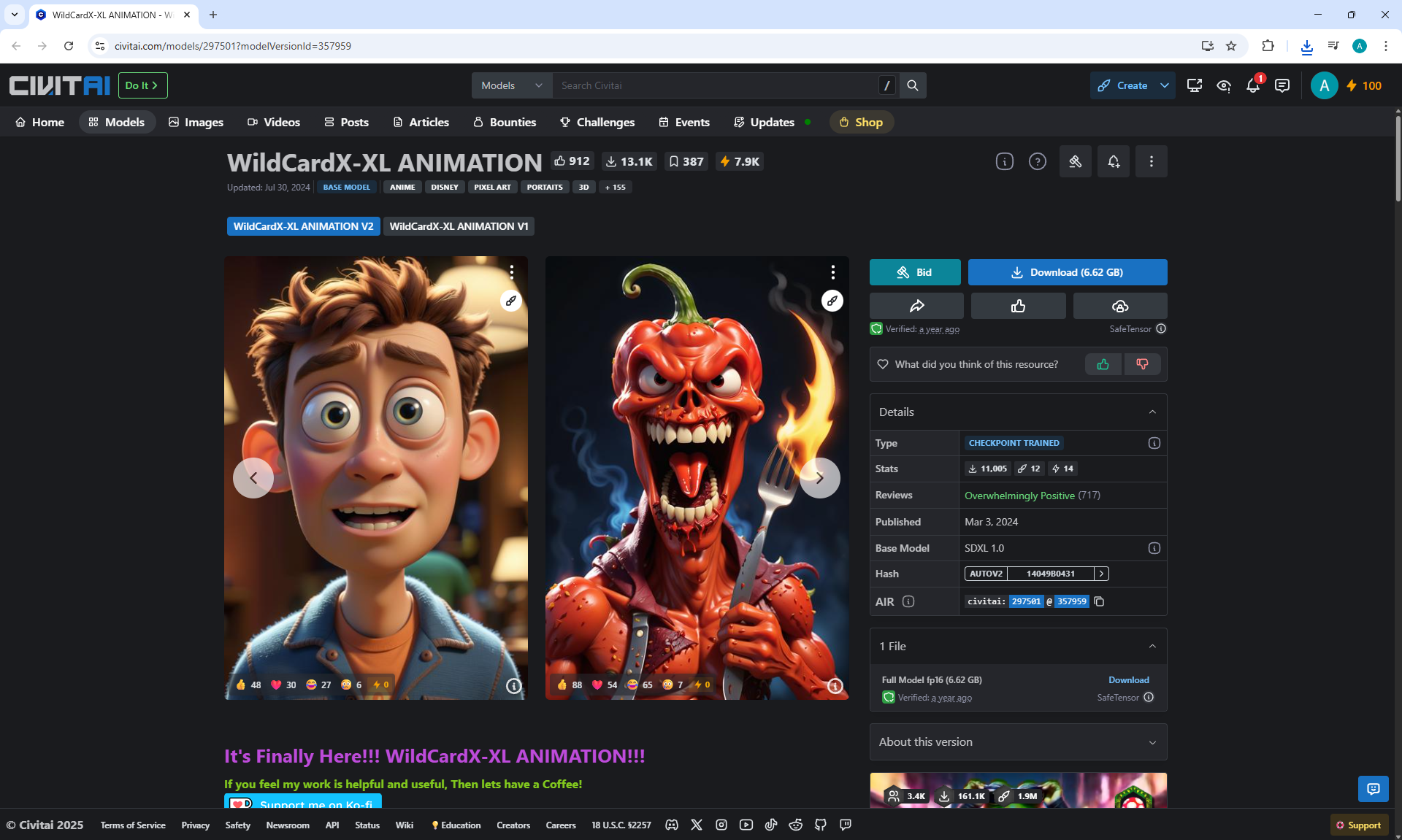This screenshot has height=840, width=1402.
Task: Expand the About this version section
Action: (1018, 741)
